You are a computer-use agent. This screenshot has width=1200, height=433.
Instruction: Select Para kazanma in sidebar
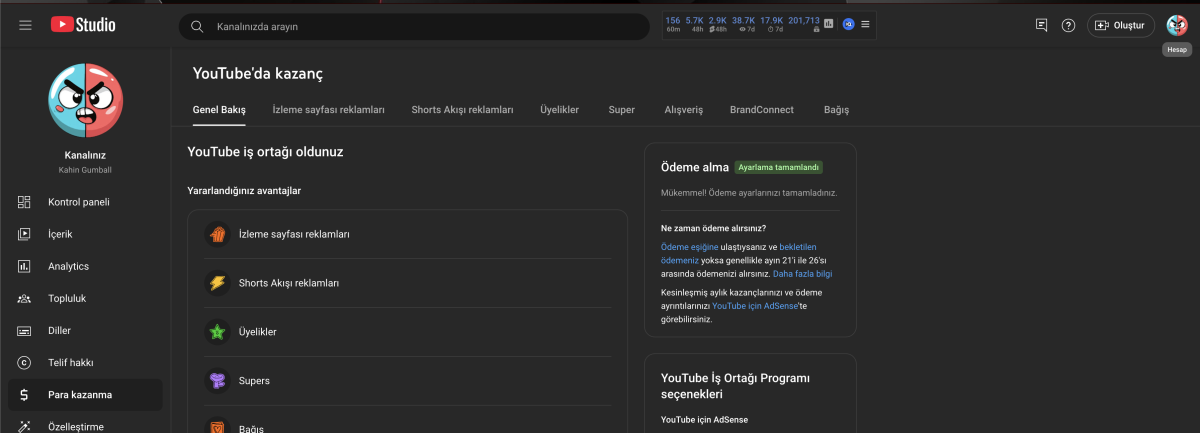(x=85, y=394)
